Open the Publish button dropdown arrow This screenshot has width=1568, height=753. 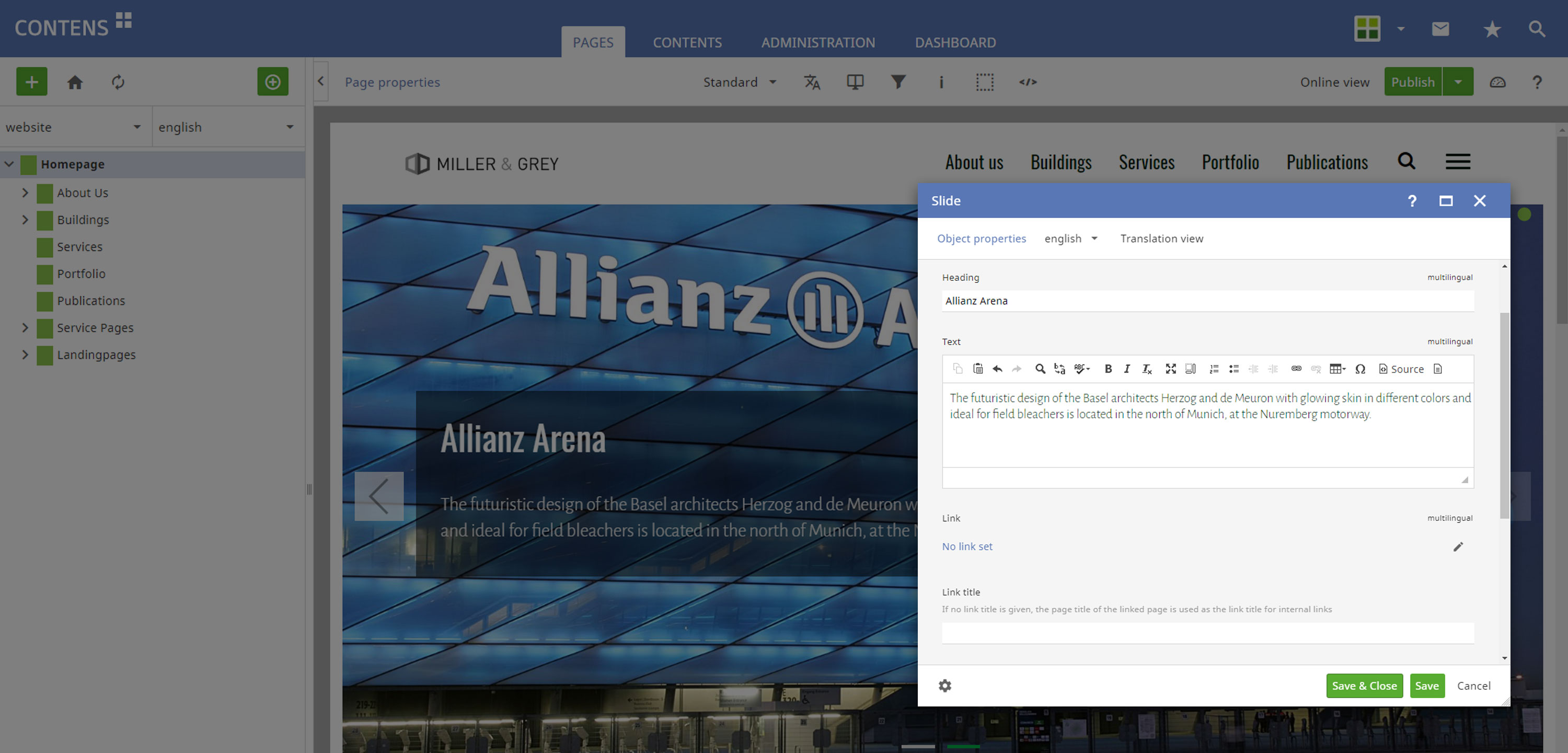(x=1458, y=82)
